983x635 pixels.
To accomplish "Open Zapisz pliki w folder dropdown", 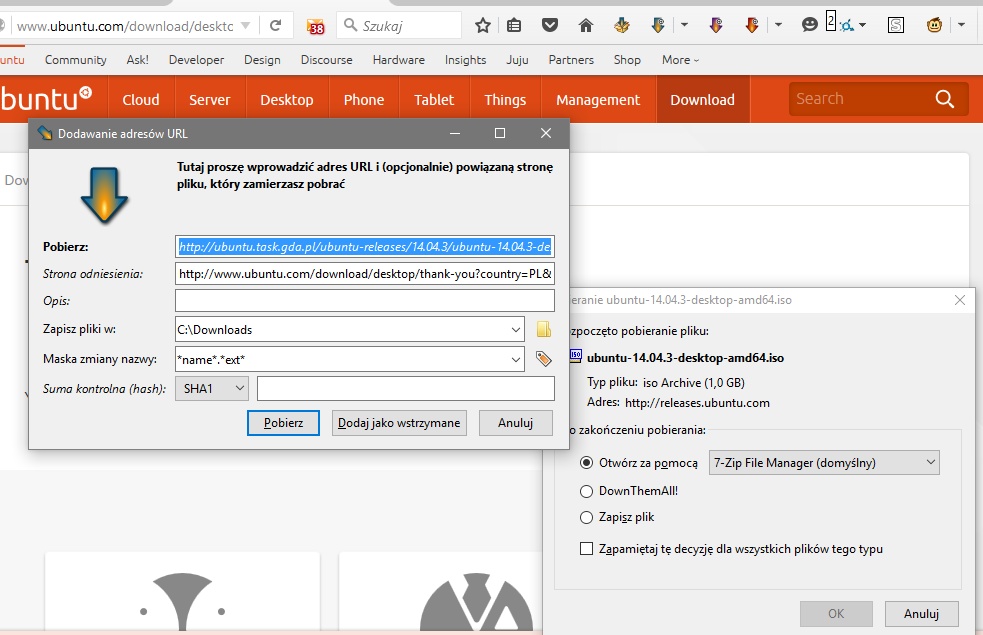I will pos(515,329).
